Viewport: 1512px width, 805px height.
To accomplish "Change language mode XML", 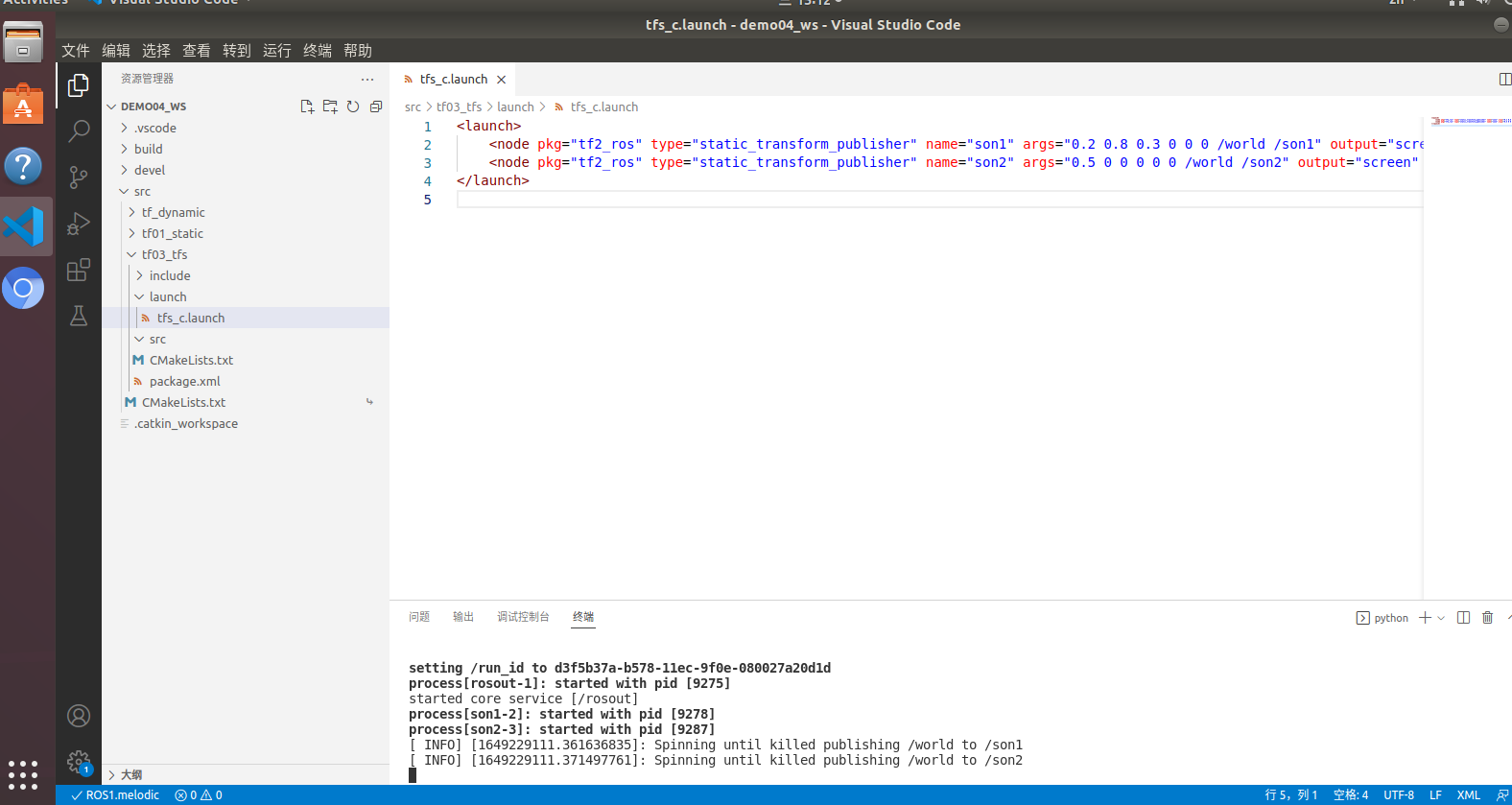I will [x=1468, y=795].
